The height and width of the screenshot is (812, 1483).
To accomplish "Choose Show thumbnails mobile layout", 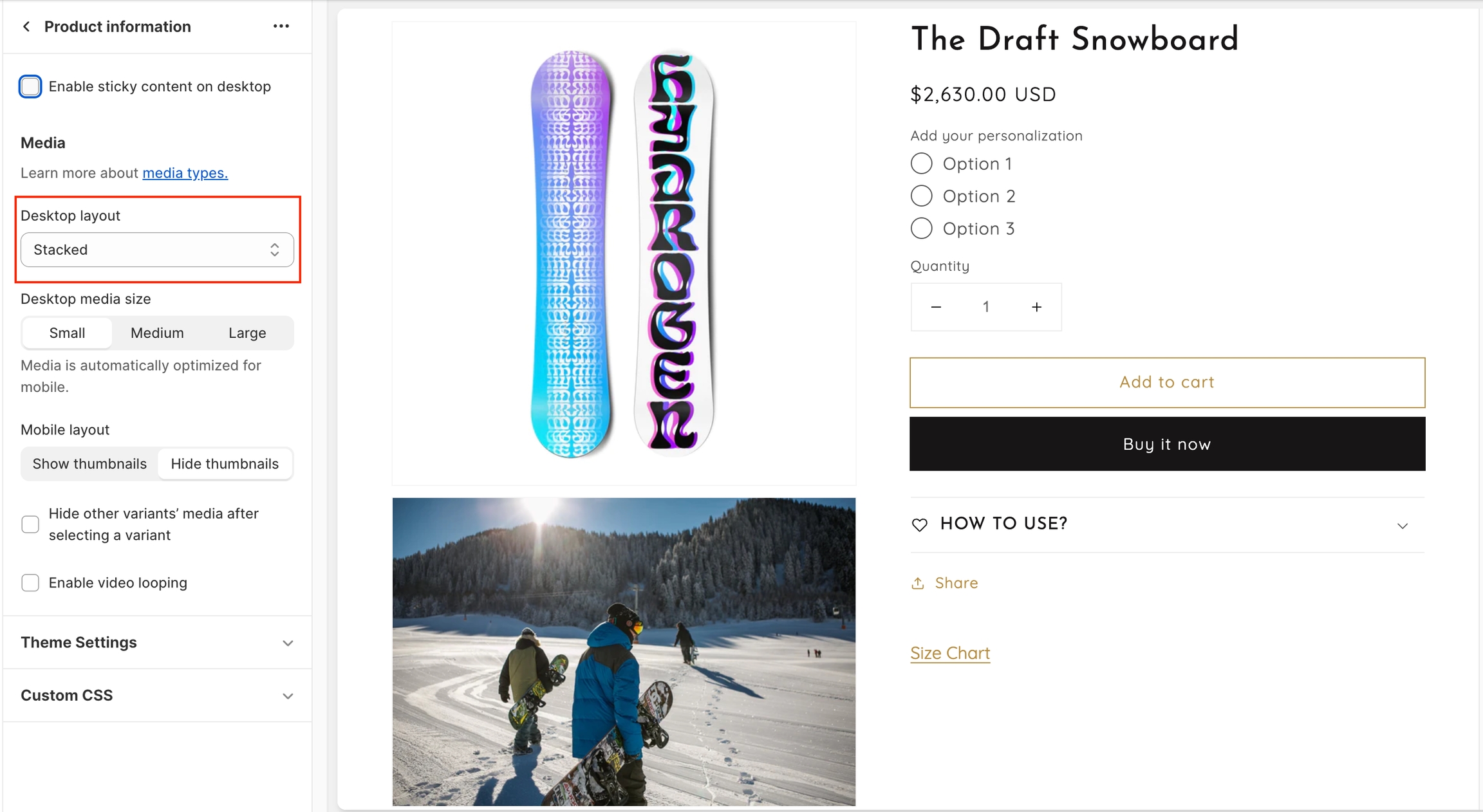I will click(89, 464).
